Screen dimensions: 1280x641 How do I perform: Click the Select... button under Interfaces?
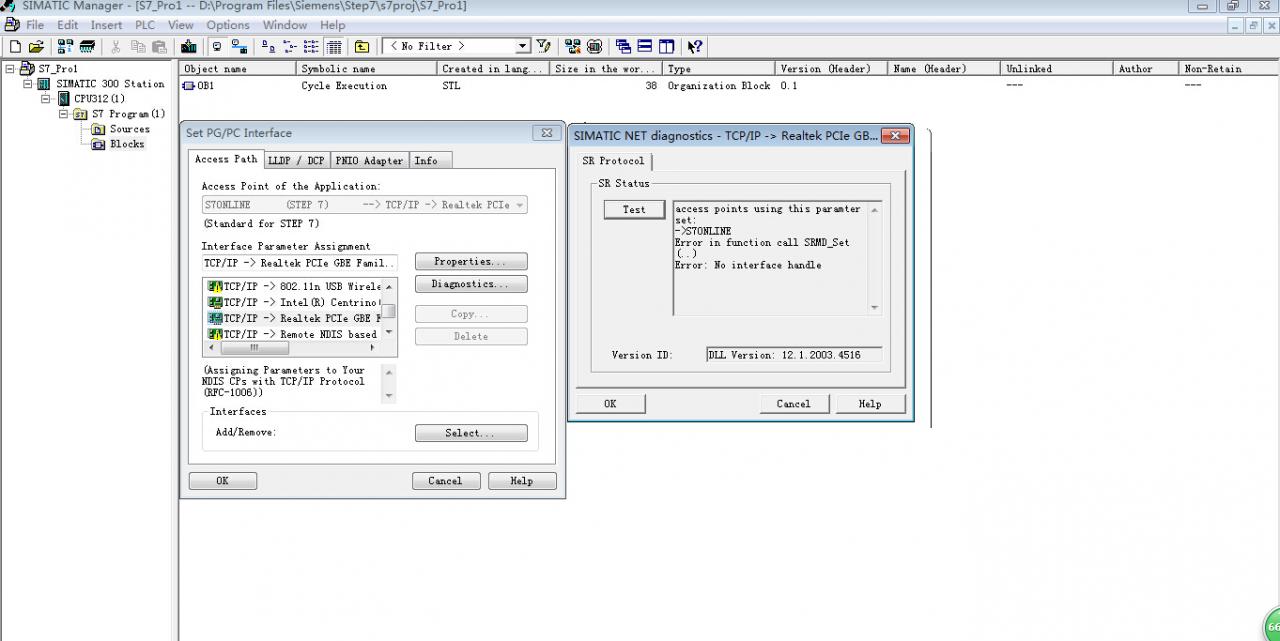[471, 433]
